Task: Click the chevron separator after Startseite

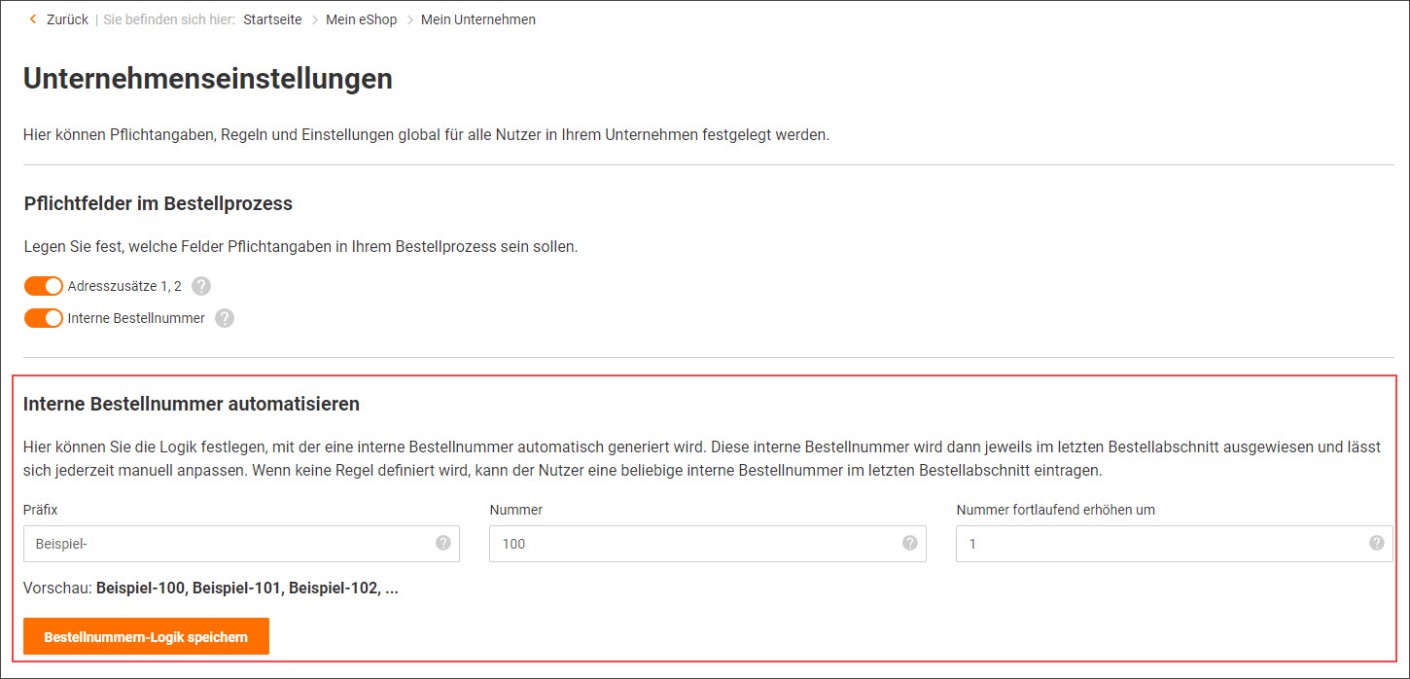Action: 314,20
